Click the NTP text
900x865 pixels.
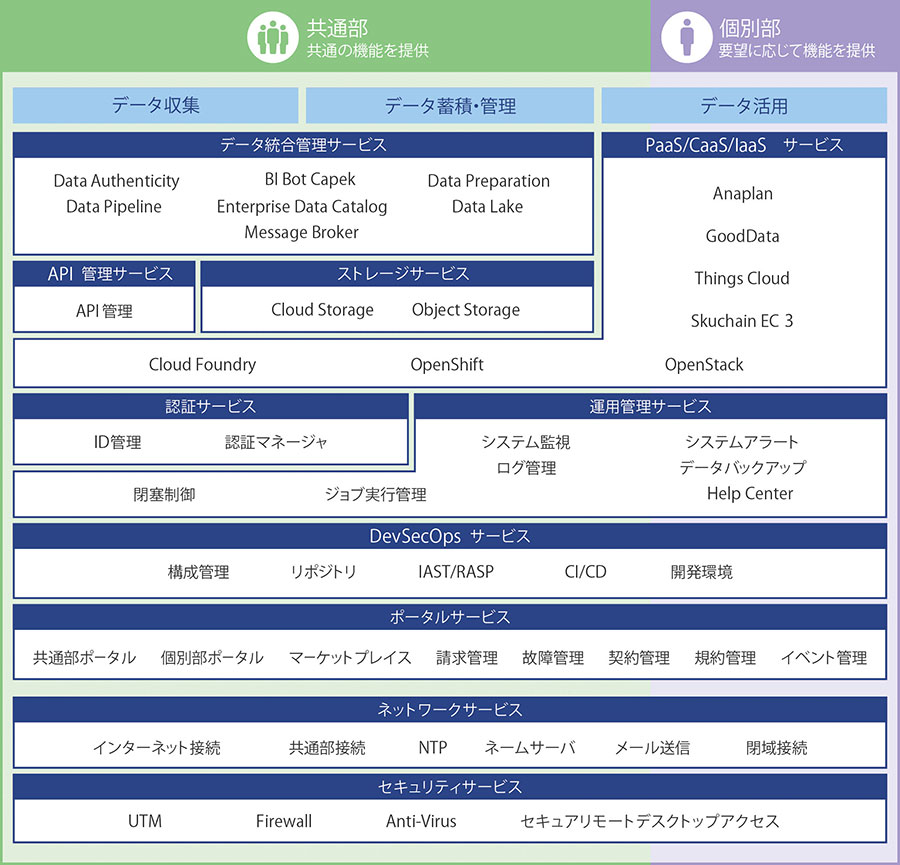(433, 748)
